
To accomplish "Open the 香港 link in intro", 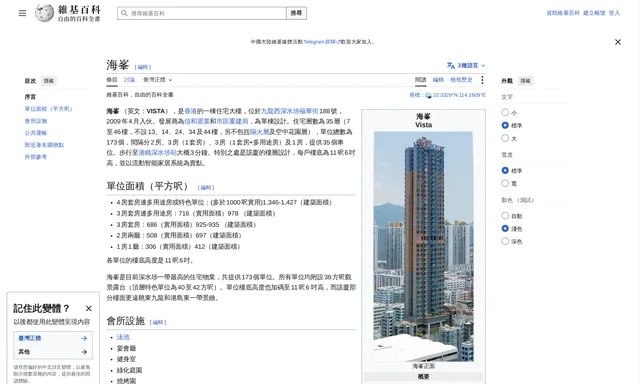I will coord(190,111).
